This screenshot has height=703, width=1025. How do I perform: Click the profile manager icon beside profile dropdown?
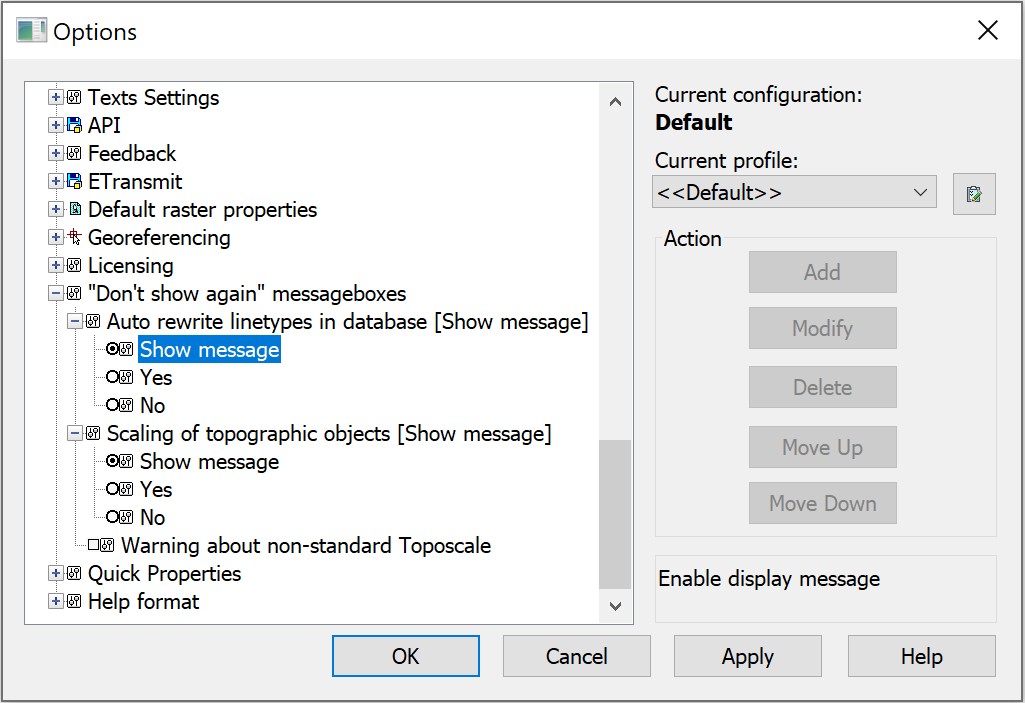(974, 194)
